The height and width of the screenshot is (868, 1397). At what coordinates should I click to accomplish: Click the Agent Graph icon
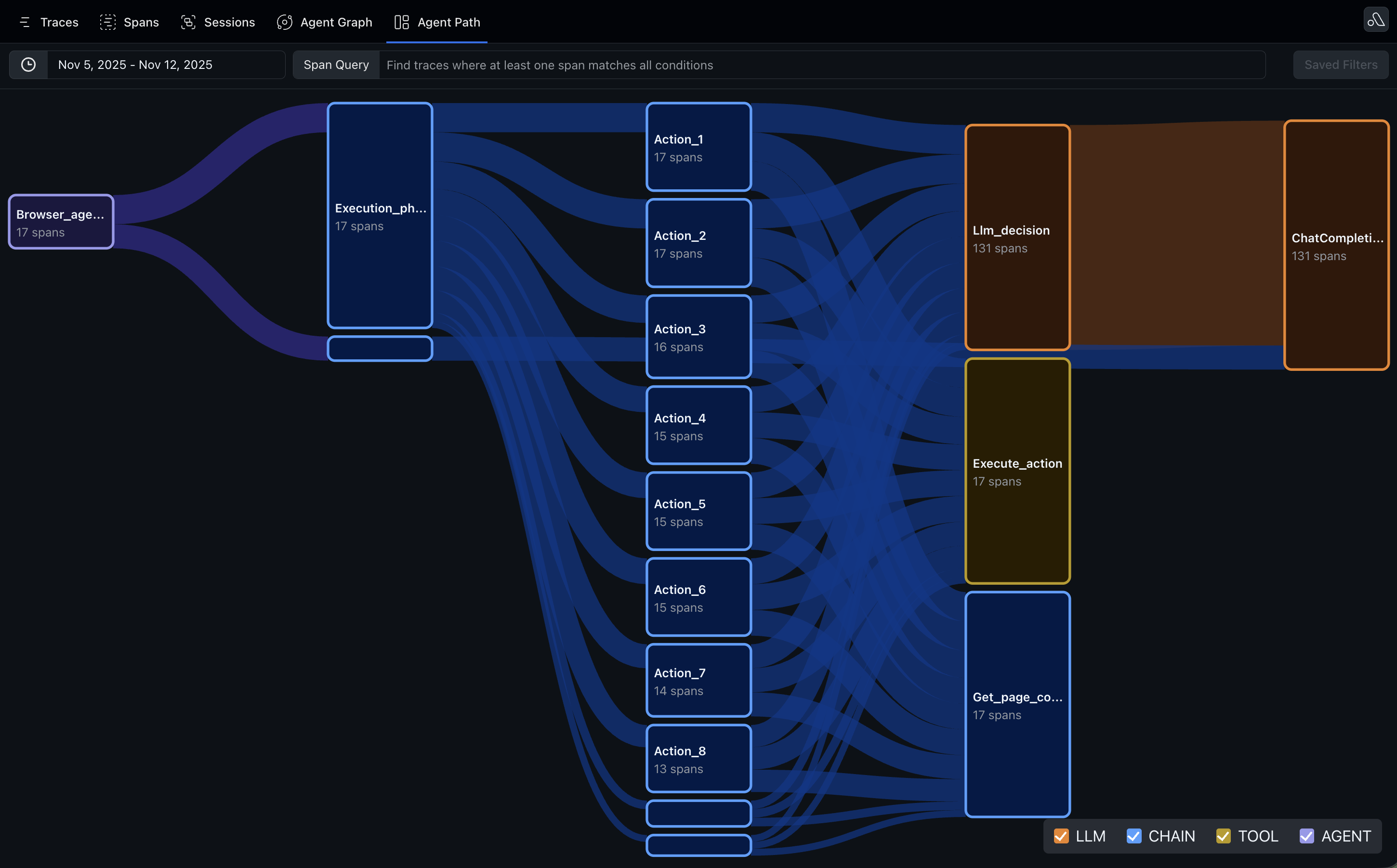point(285,22)
